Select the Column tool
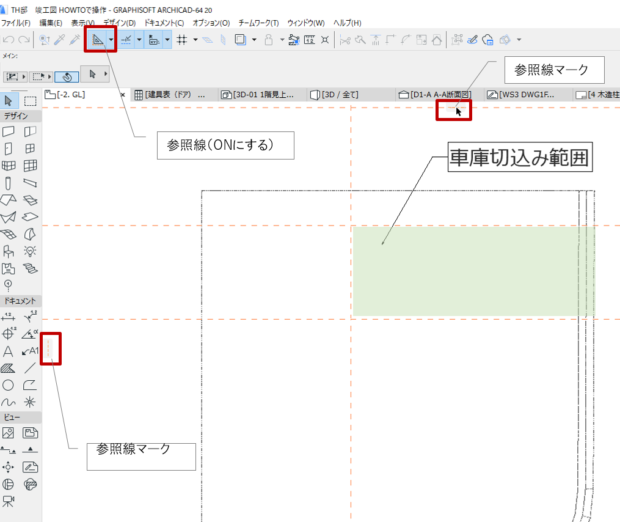Screen dimensions: 620x522 tap(8, 183)
